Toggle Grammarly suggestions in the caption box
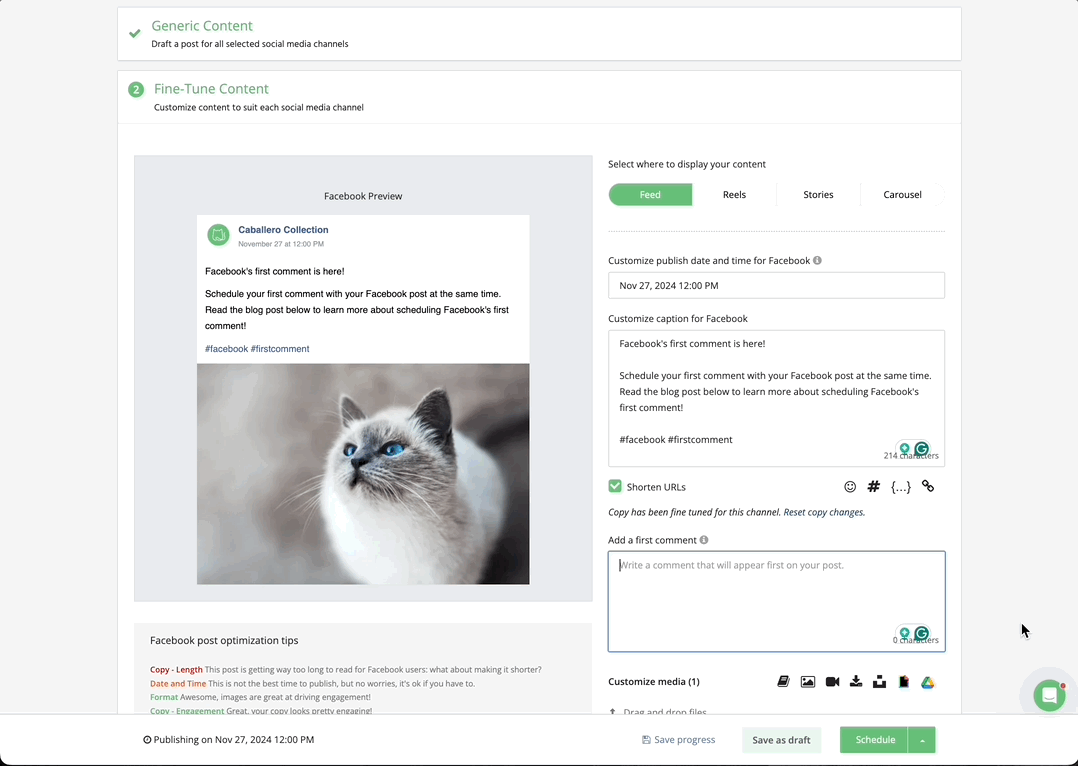This screenshot has height=766, width=1078. click(921, 449)
